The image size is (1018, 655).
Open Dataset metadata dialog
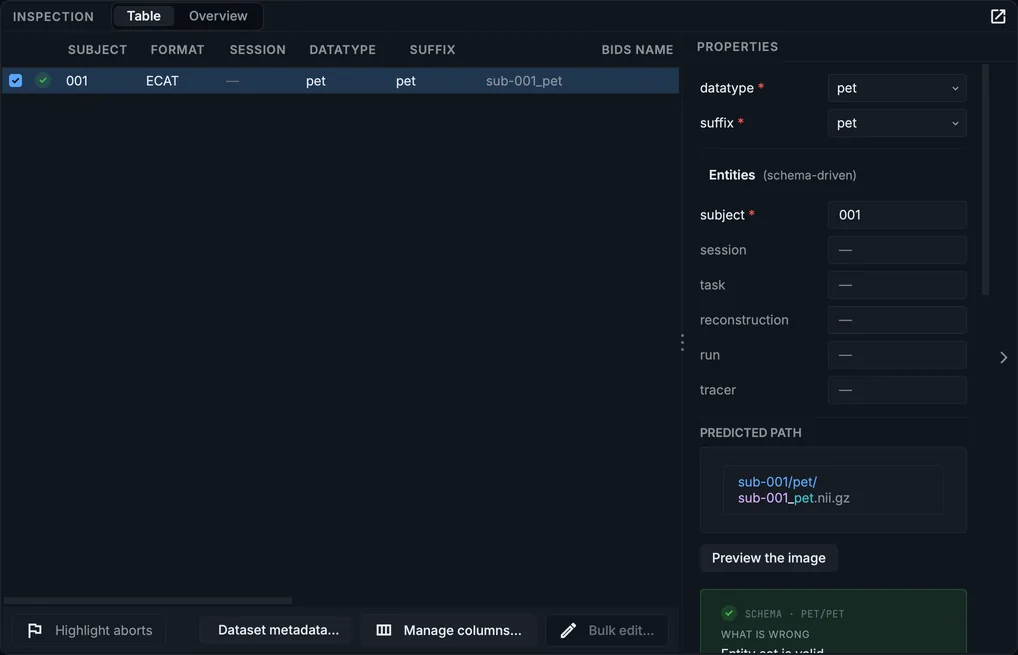coord(278,630)
